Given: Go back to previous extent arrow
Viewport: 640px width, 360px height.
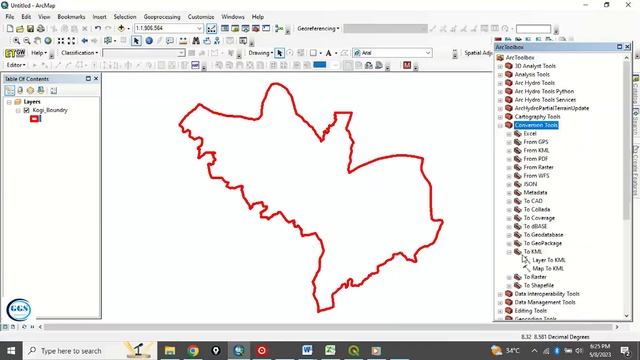Looking at the screenshot, I should pos(84,41).
